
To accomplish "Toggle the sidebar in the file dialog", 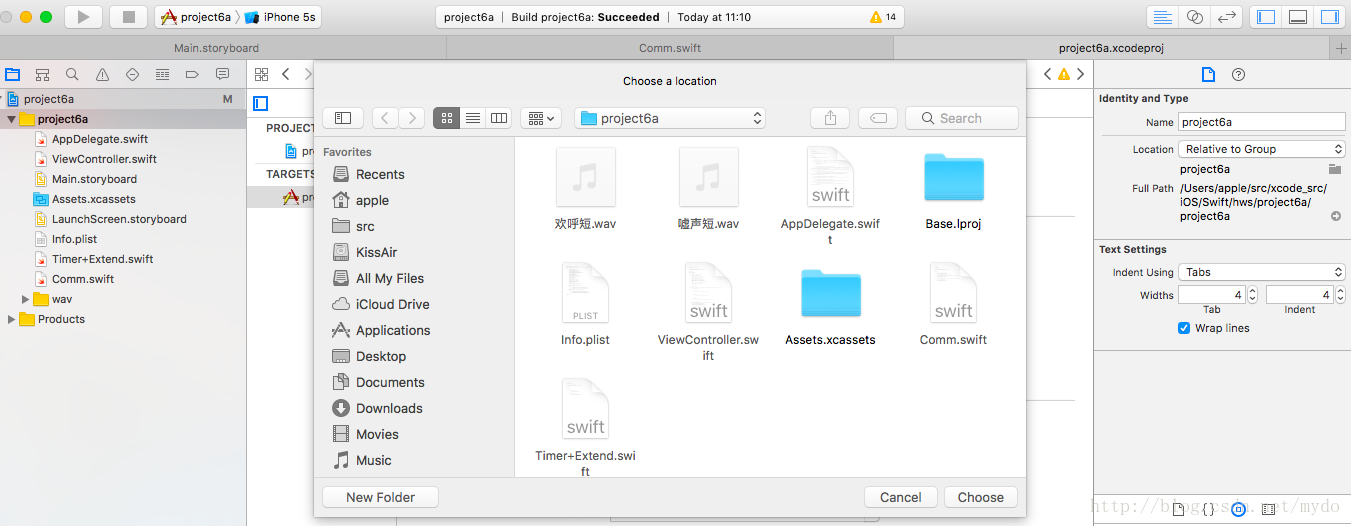I will 343,118.
